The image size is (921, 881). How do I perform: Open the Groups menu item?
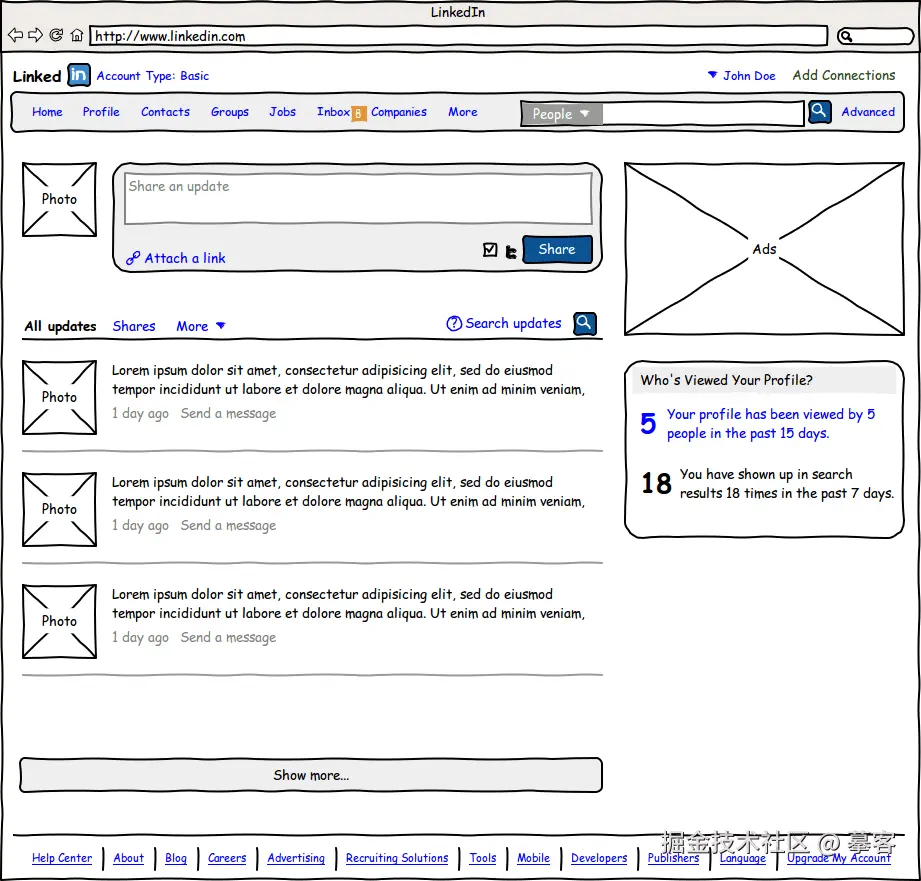pos(230,112)
